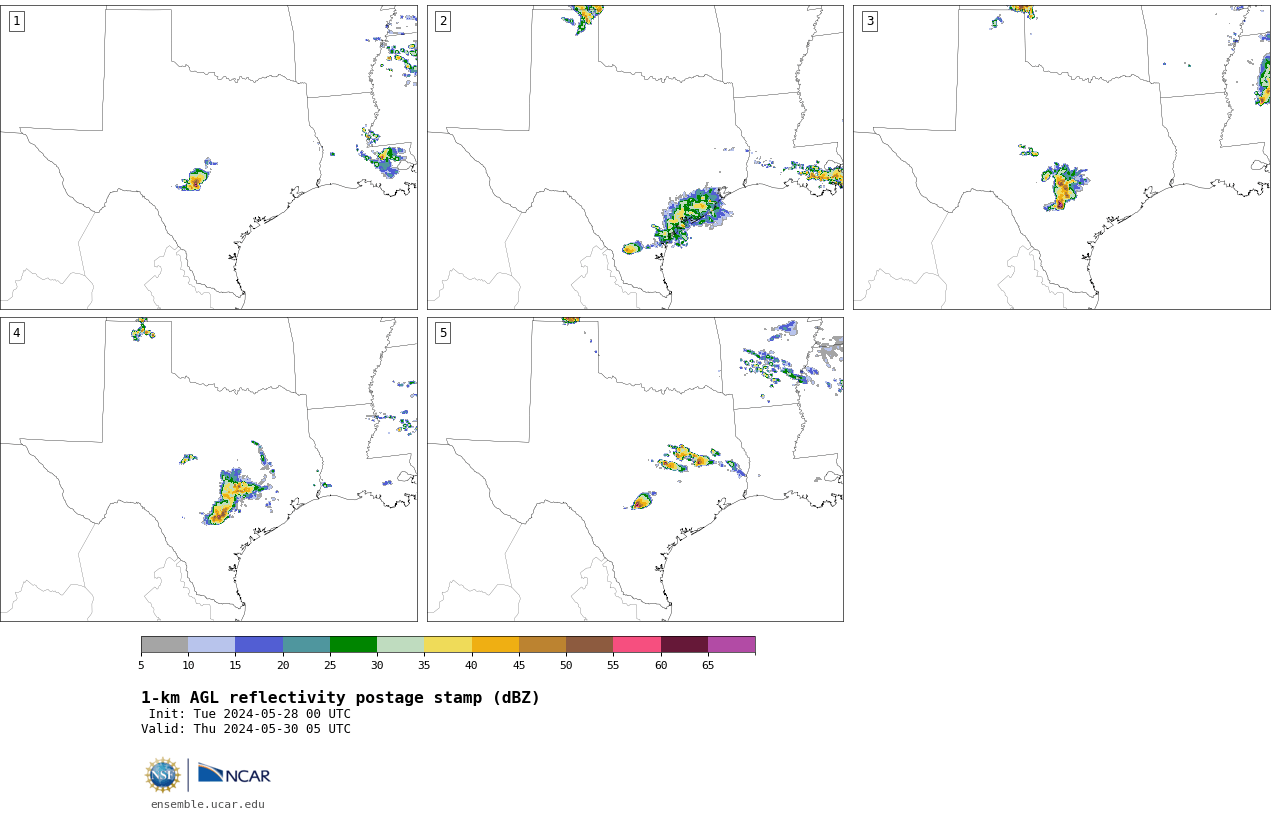The width and height of the screenshot is (1280, 815).
Task: Open ensemble member 1 reflectivity map
Action: pyautogui.click(x=209, y=157)
